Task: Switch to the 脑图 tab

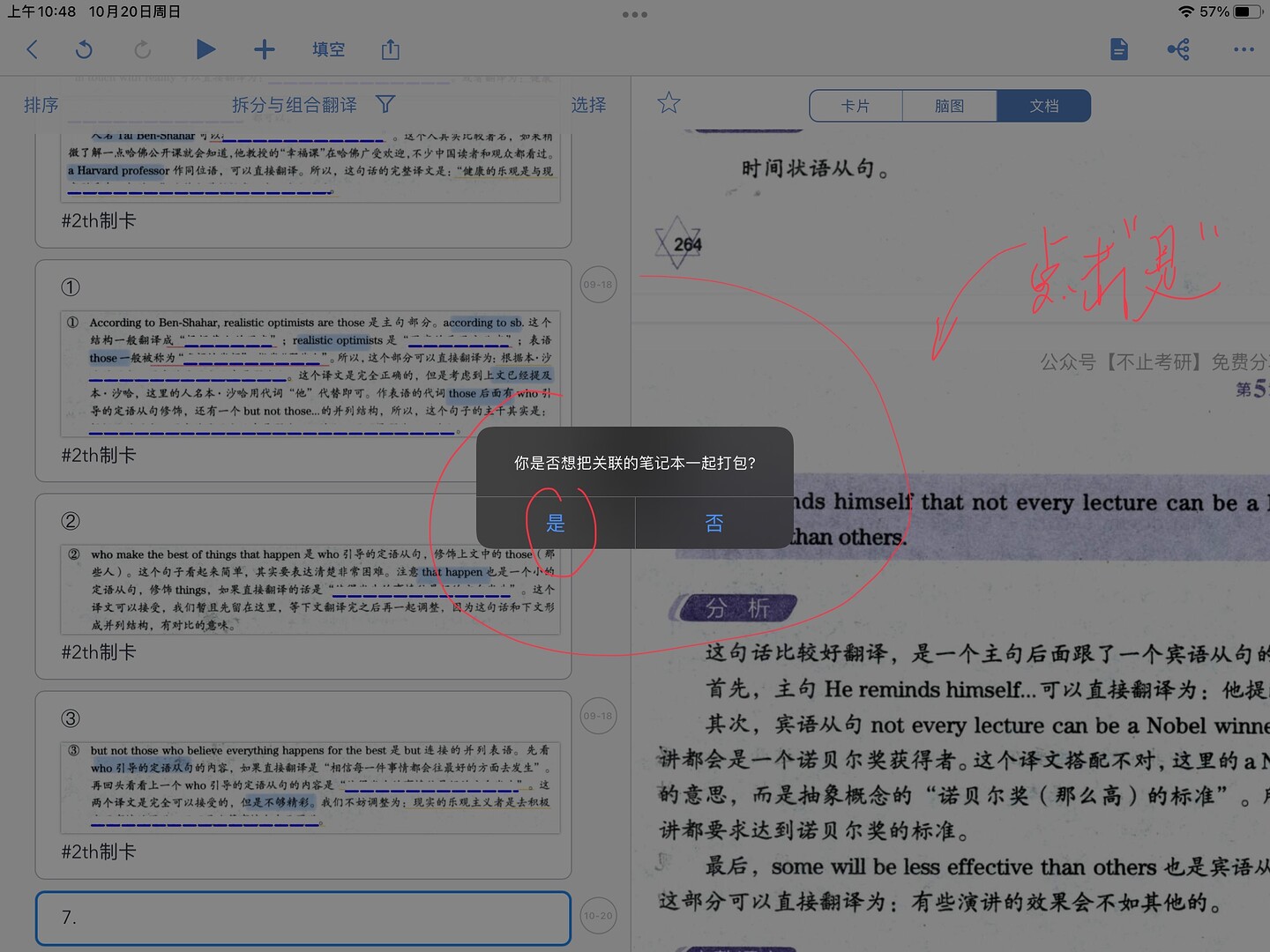Action: click(x=950, y=106)
